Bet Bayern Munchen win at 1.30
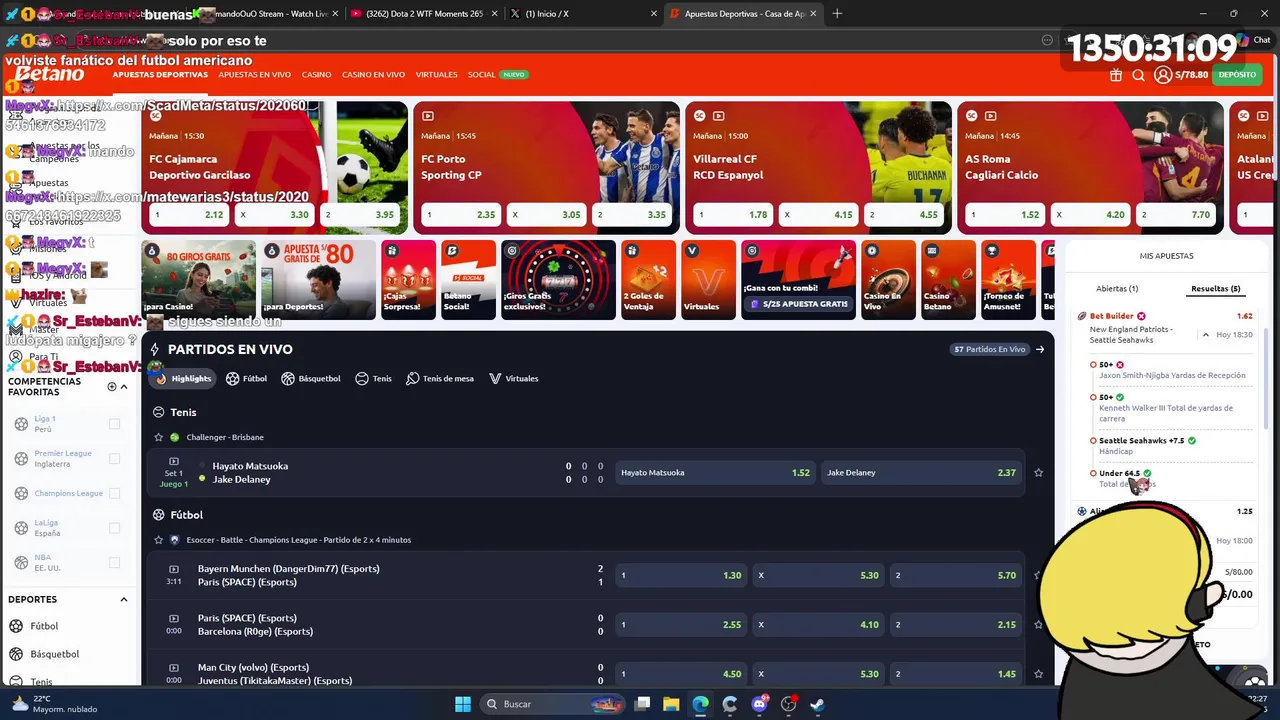 [681, 575]
